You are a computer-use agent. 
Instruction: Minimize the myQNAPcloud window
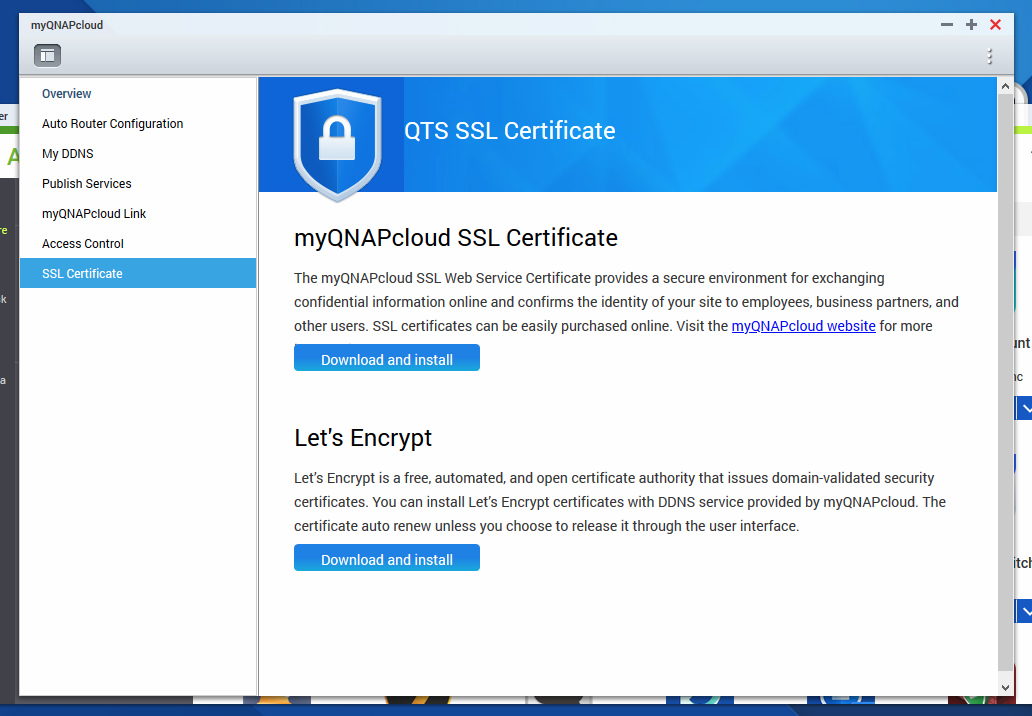click(x=947, y=25)
